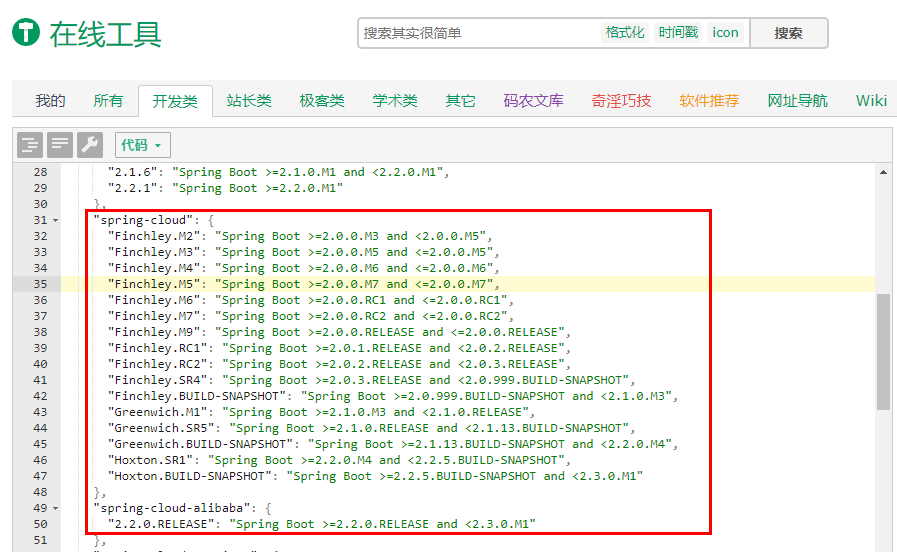The image size is (897, 552).
Task: Click the "Finchley.M9" key text
Action: pos(154,332)
